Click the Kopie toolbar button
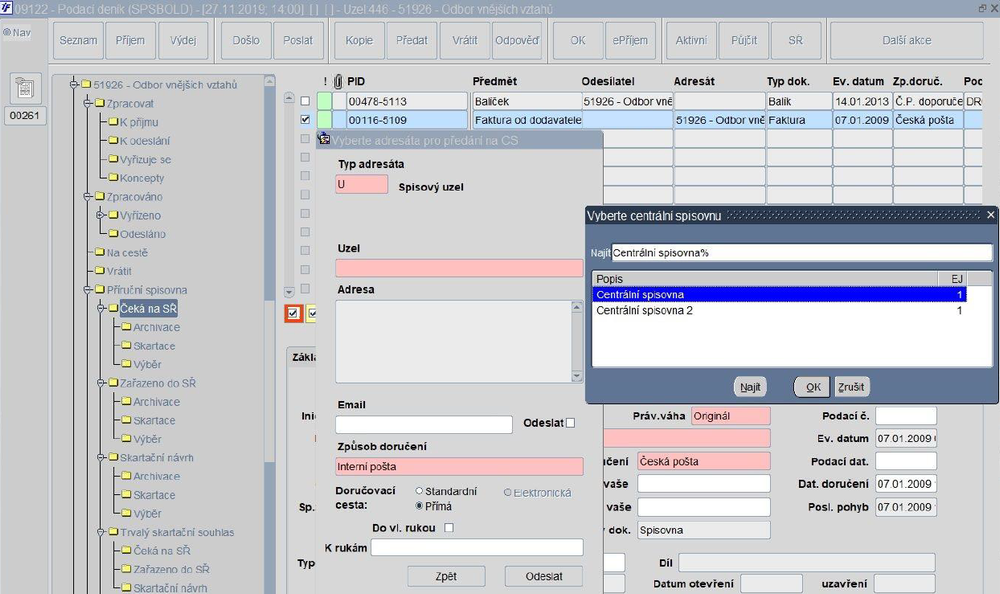This screenshot has height=594, width=1000. 359,40
